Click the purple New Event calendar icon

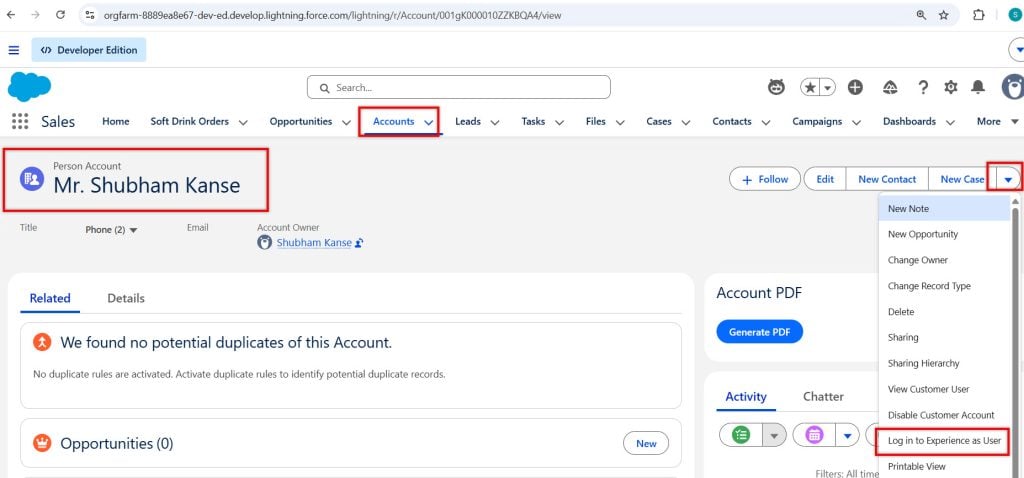pyautogui.click(x=814, y=435)
